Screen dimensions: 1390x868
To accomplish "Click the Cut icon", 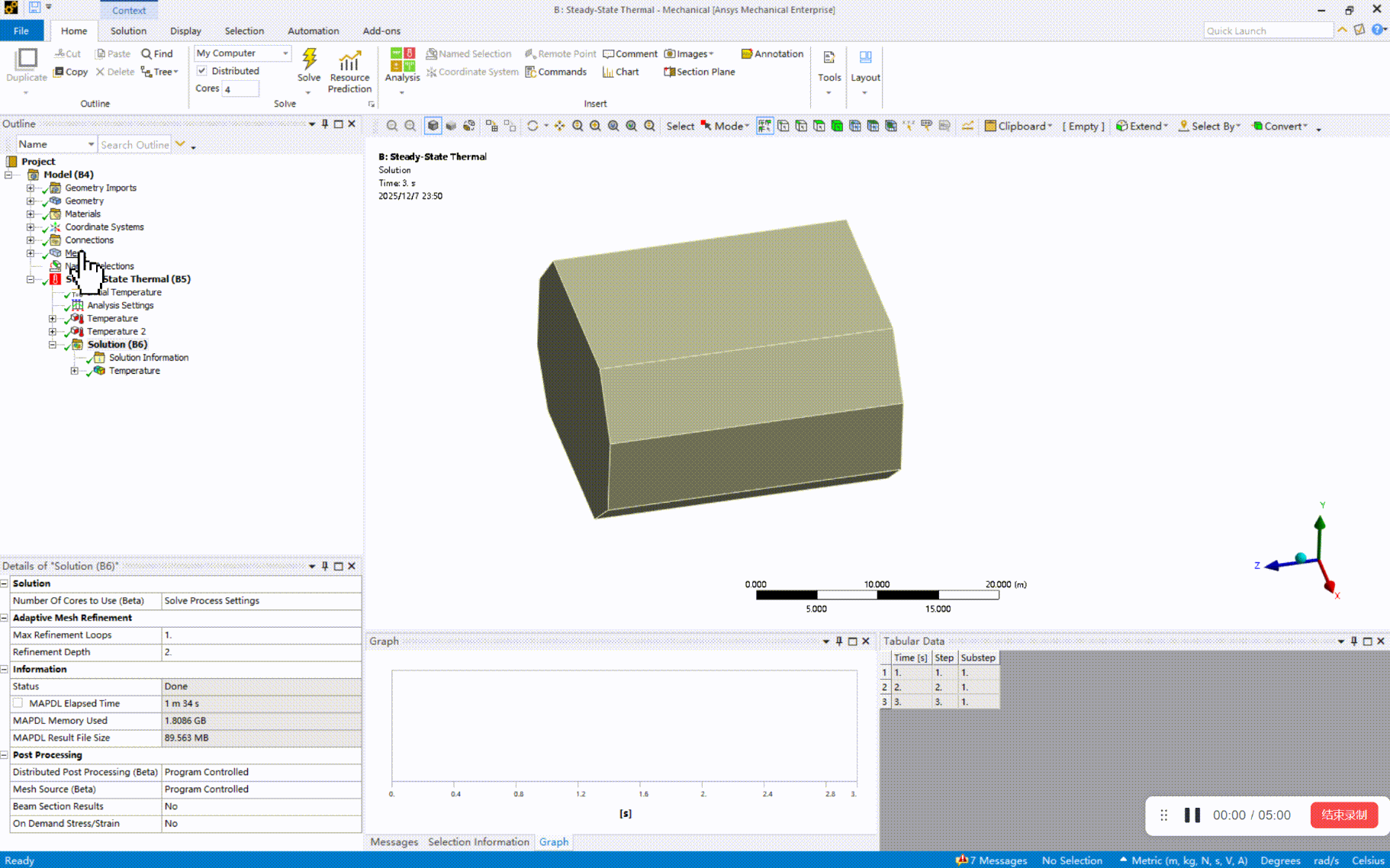I will [x=60, y=53].
